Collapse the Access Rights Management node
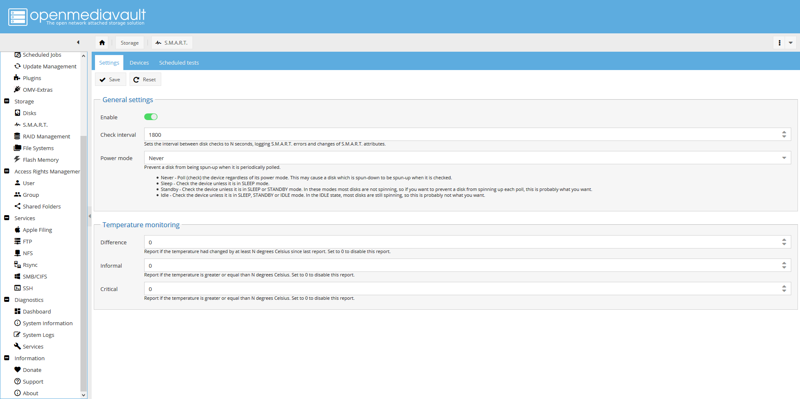This screenshot has width=800, height=399. pyautogui.click(x=7, y=171)
